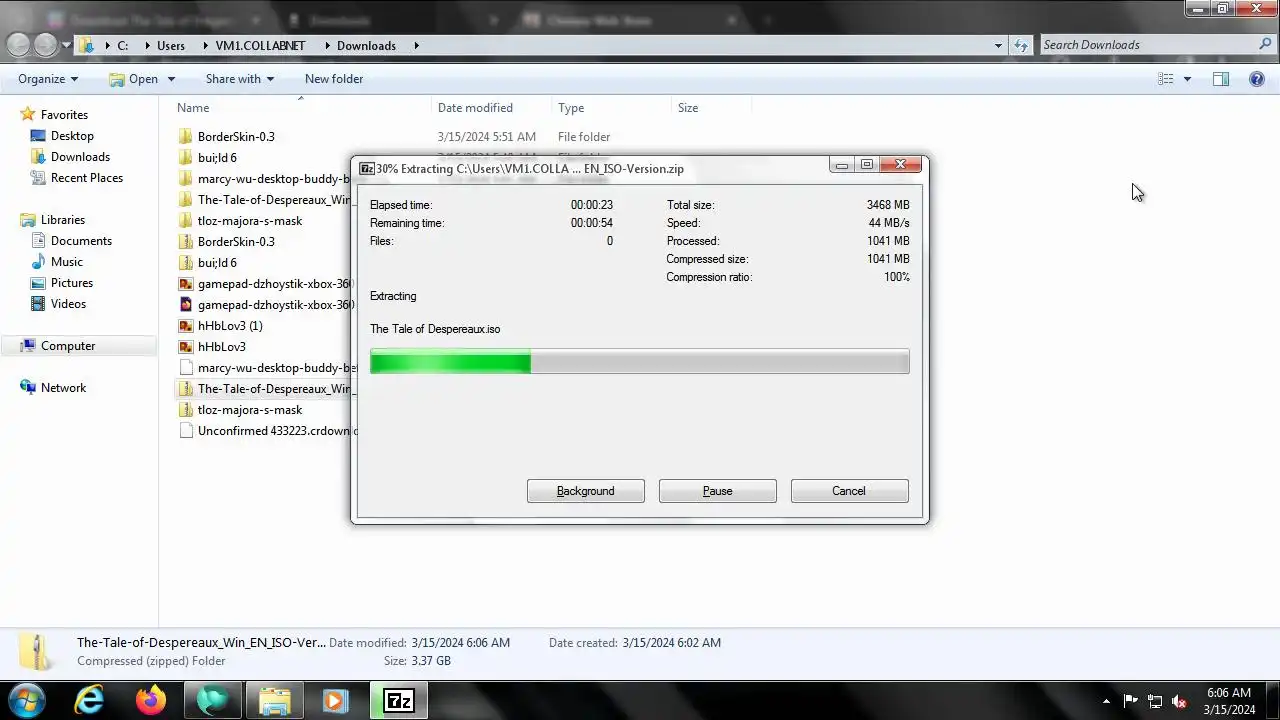The image size is (1280, 720).
Task: Open the Open button dropdown arrow
Action: point(171,79)
